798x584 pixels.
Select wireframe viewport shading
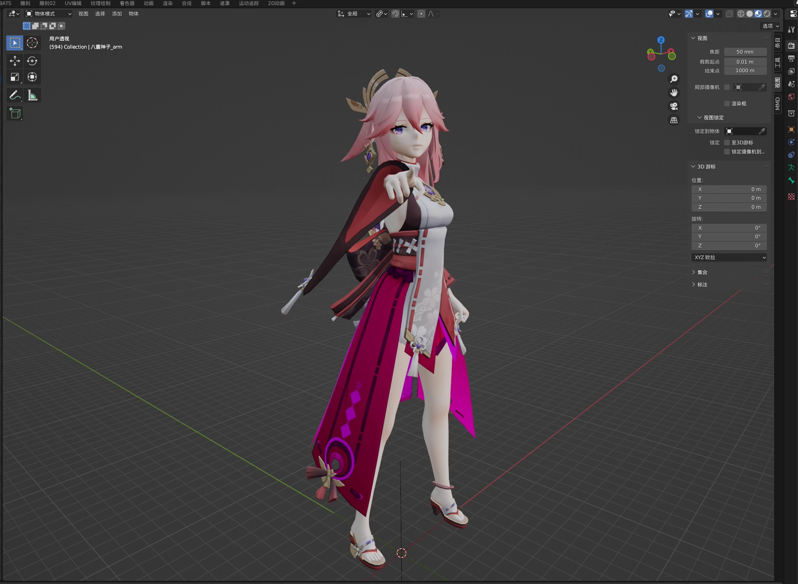[741, 14]
